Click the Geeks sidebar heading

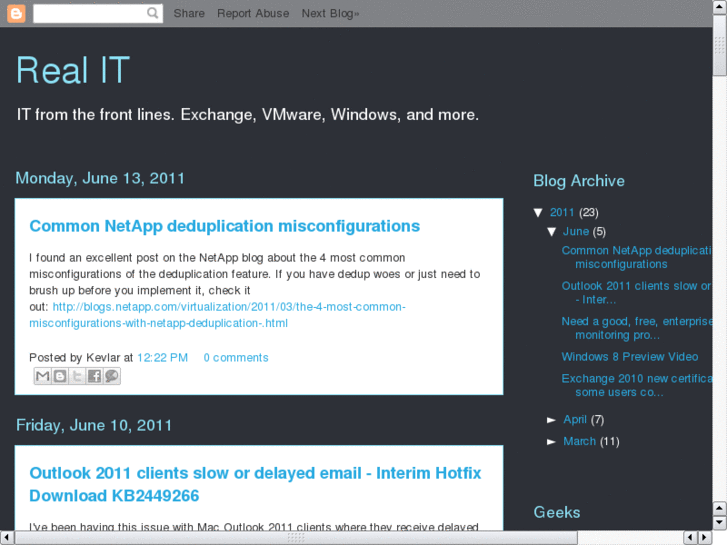click(557, 513)
